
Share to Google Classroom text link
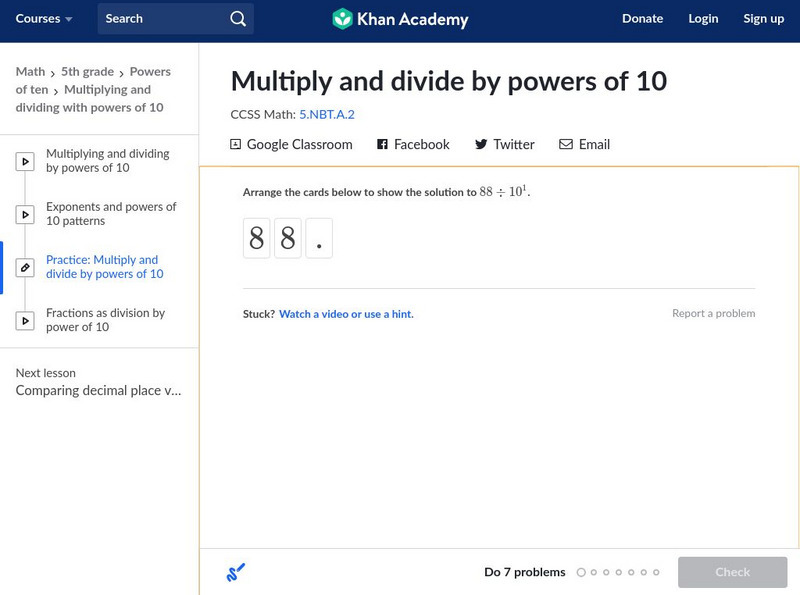[x=299, y=144]
